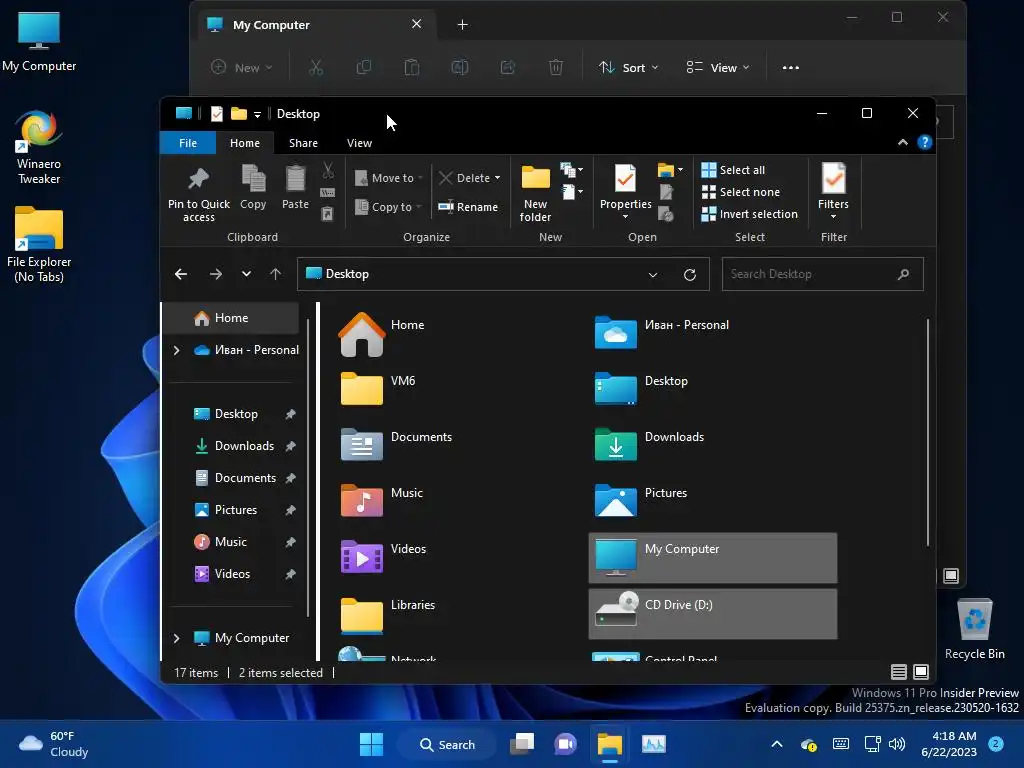Go back using the left arrow
1024x768 pixels.
pos(181,274)
